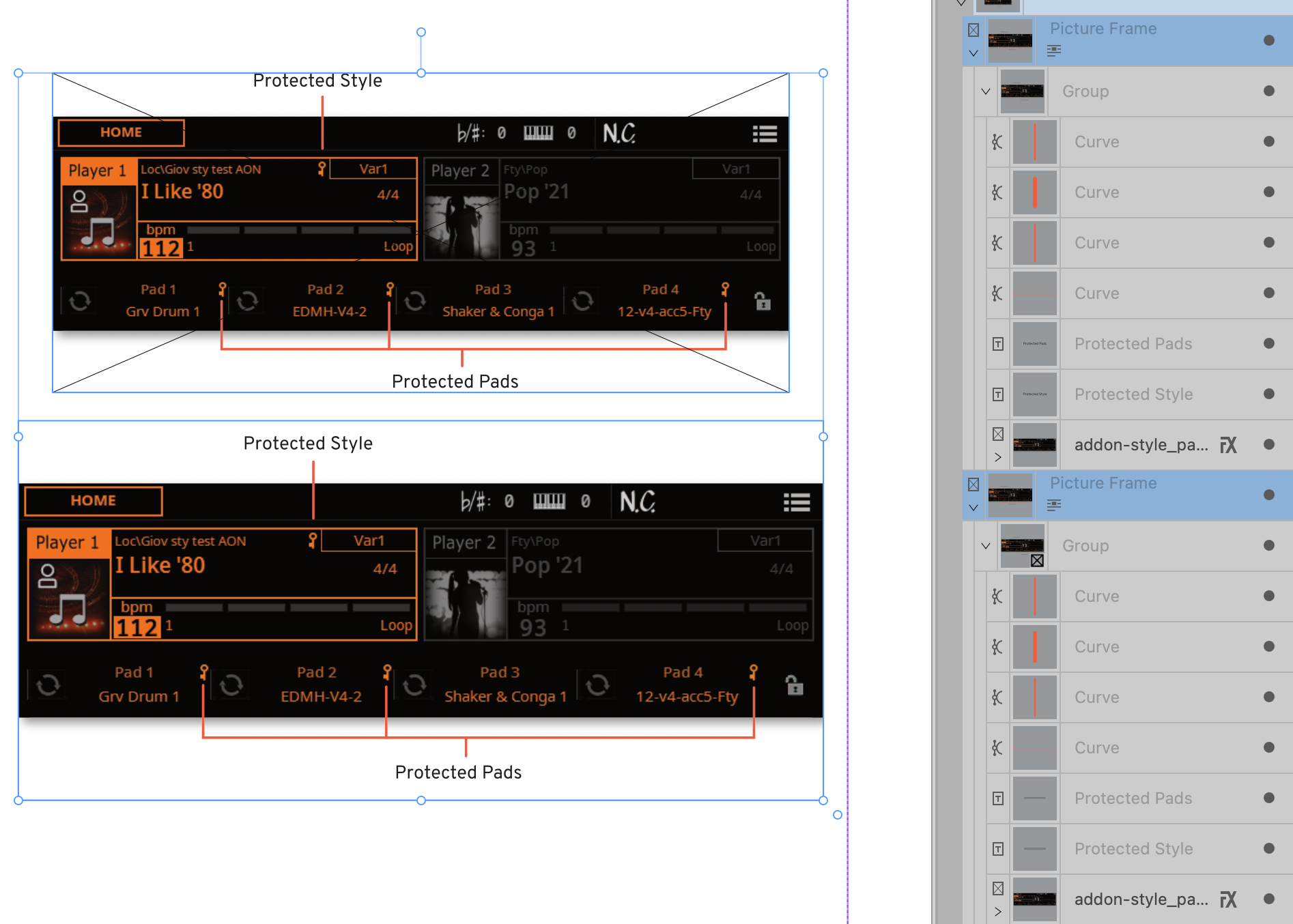Image resolution: width=1293 pixels, height=924 pixels.
Task: Toggle visibility dot of upper Protected Pads layer
Action: coord(1269,343)
